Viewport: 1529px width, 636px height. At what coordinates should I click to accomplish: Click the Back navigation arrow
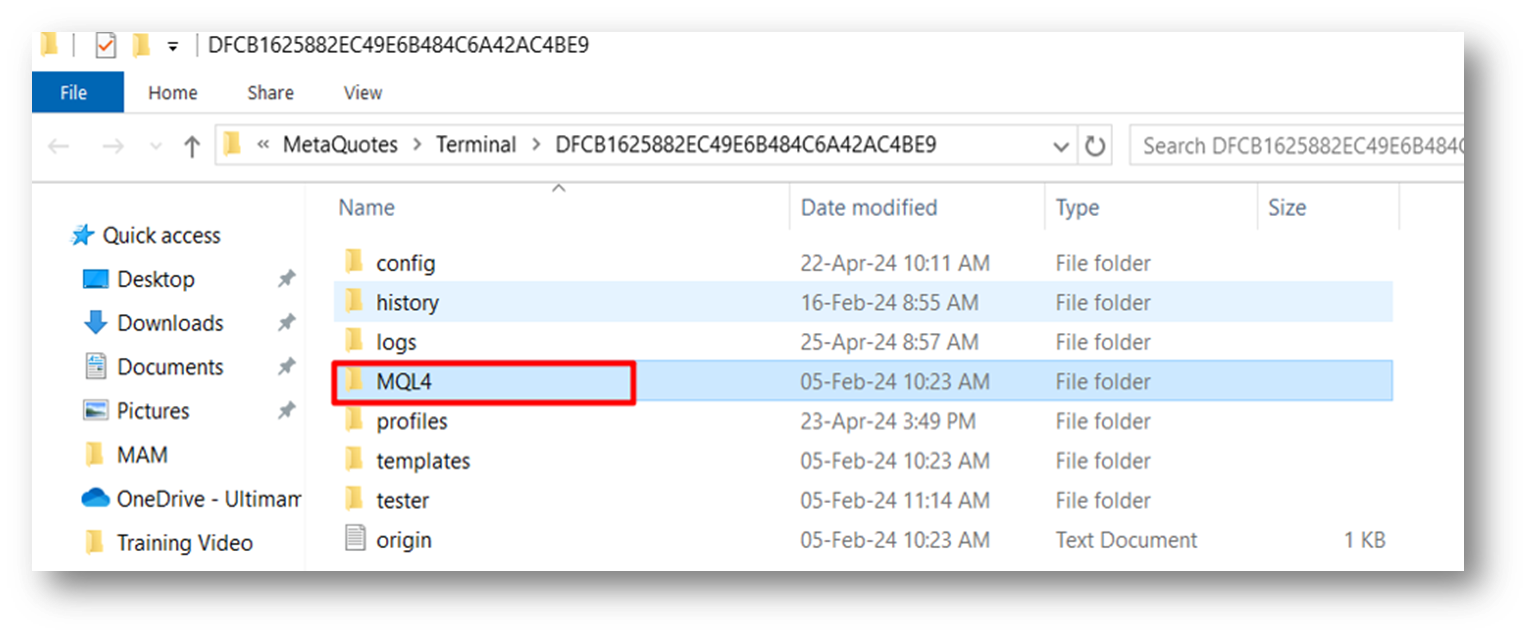[x=58, y=146]
